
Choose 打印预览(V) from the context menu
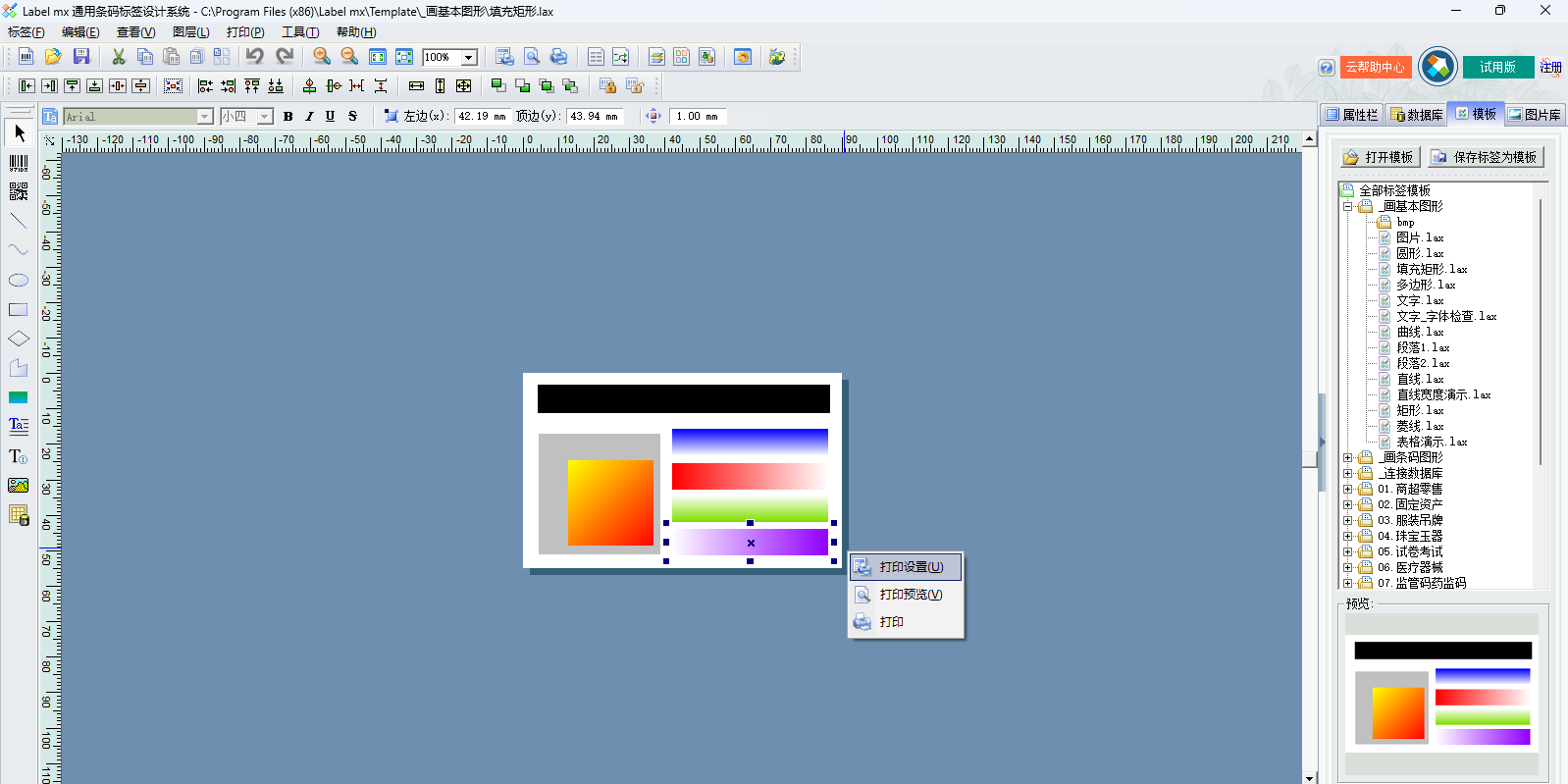pyautogui.click(x=910, y=595)
